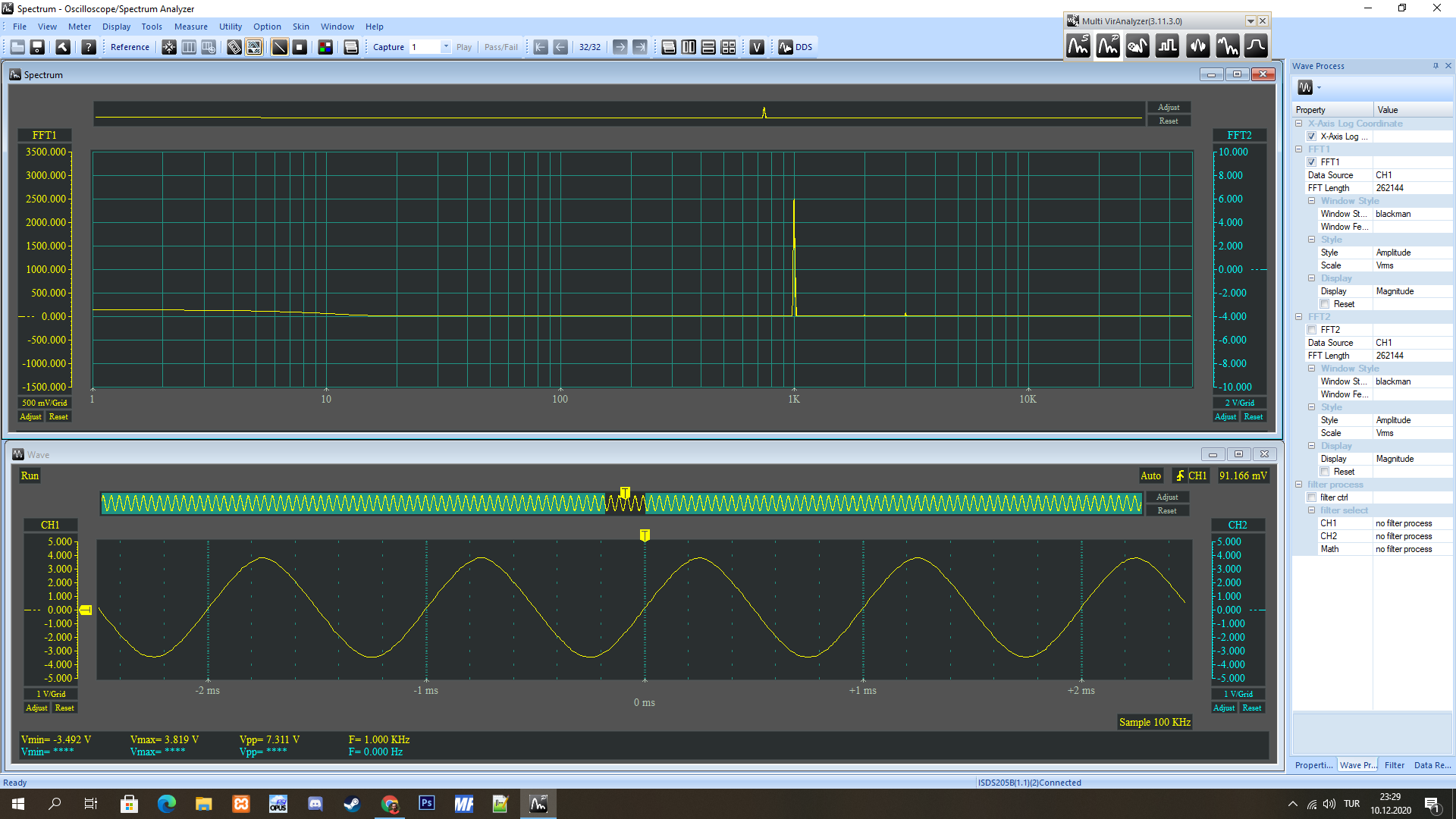Image resolution: width=1456 pixels, height=819 pixels.
Task: Click the four-pane grid window layout icon
Action: 728,47
